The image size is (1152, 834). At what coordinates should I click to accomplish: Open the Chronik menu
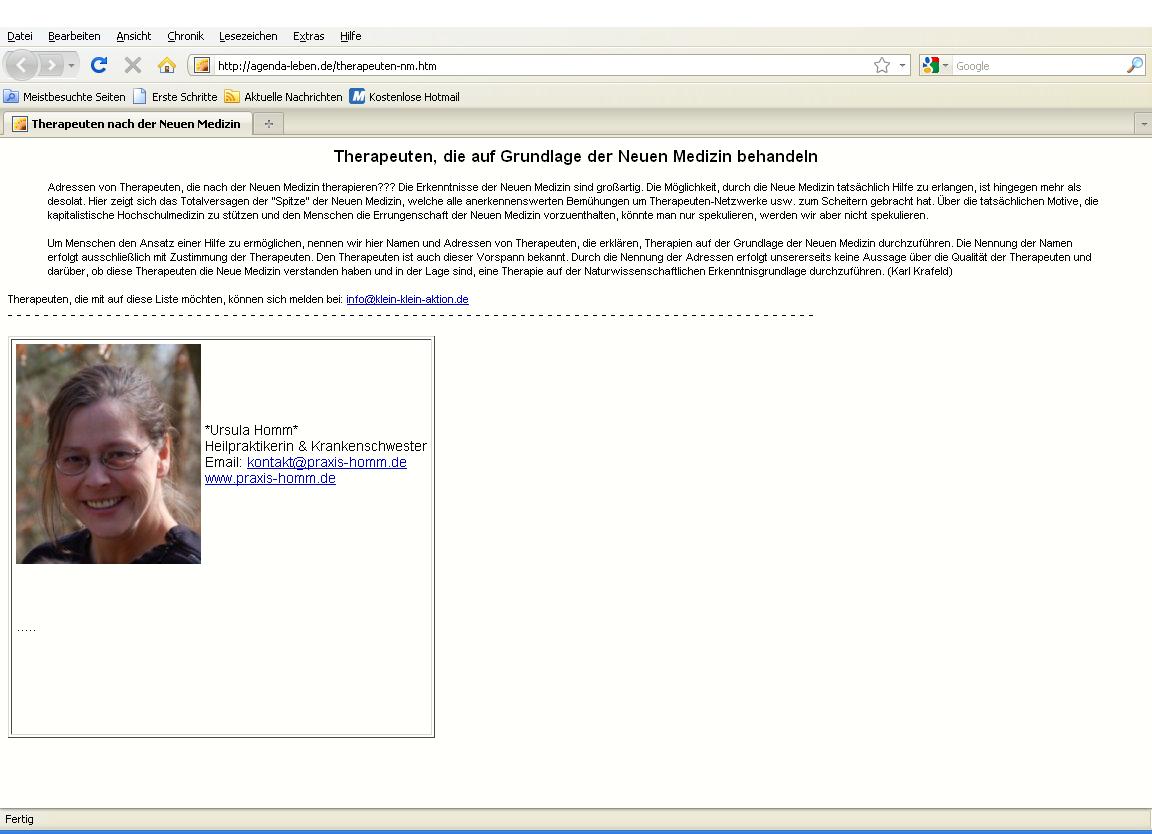[x=185, y=36]
